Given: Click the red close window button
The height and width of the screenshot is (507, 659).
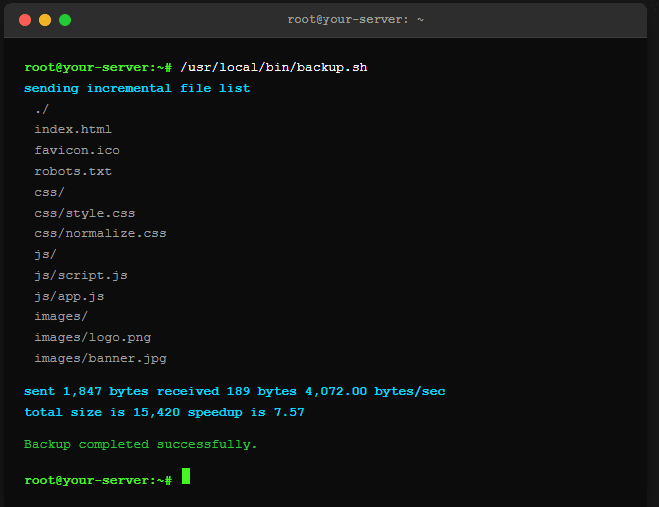Looking at the screenshot, I should click(25, 20).
